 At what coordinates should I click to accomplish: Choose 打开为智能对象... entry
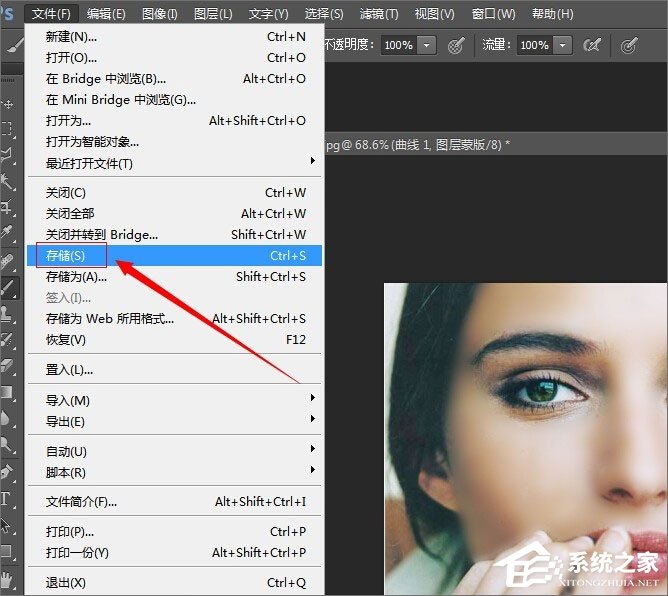pyautogui.click(x=175, y=141)
